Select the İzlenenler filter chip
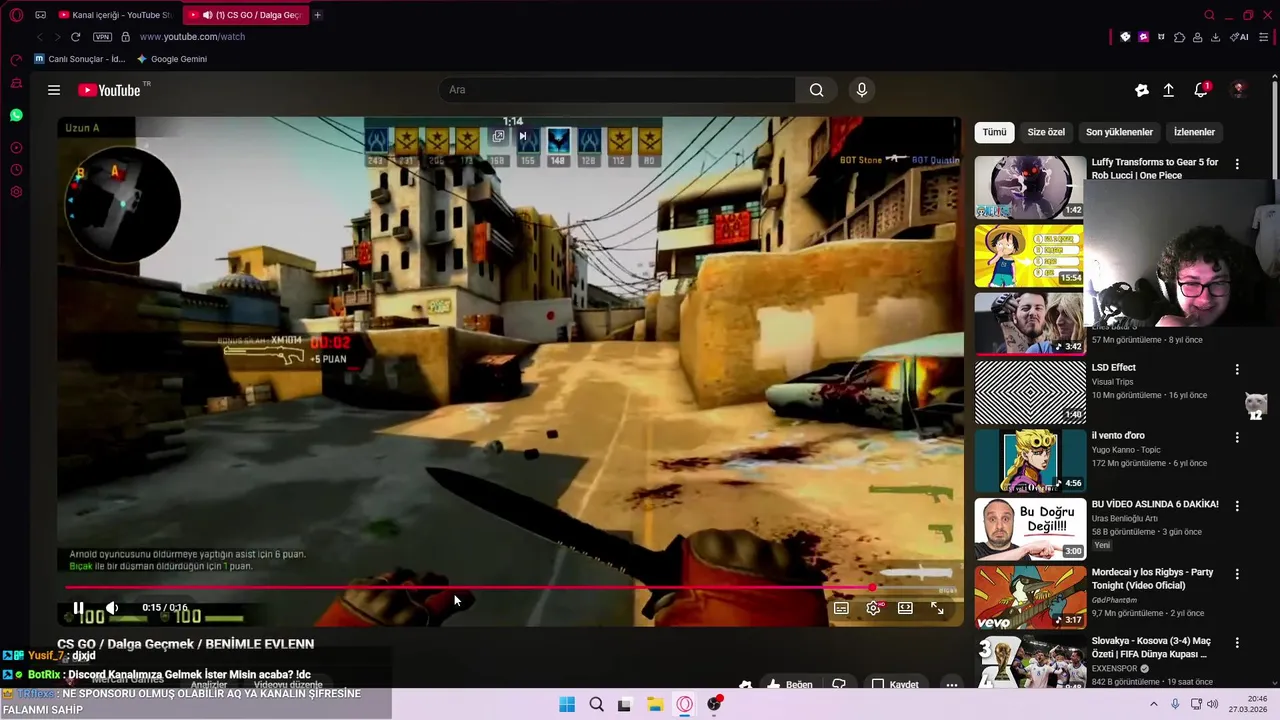 pyautogui.click(x=1194, y=132)
